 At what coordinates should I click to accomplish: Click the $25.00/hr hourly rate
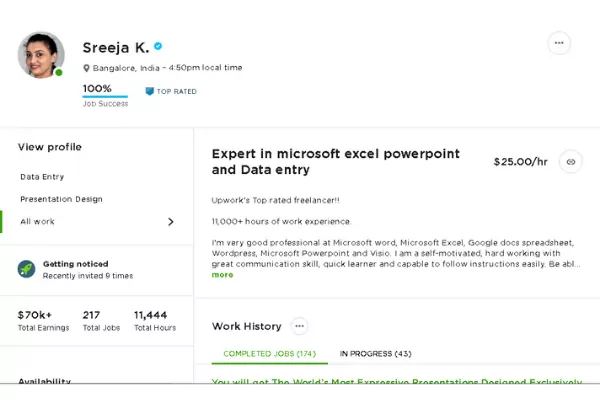click(x=520, y=162)
